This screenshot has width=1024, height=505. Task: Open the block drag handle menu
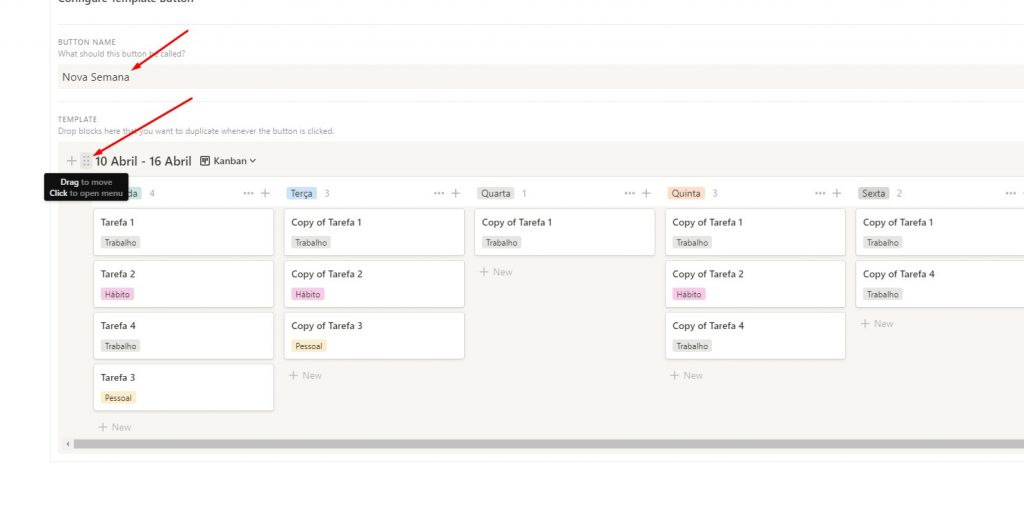pos(86,161)
